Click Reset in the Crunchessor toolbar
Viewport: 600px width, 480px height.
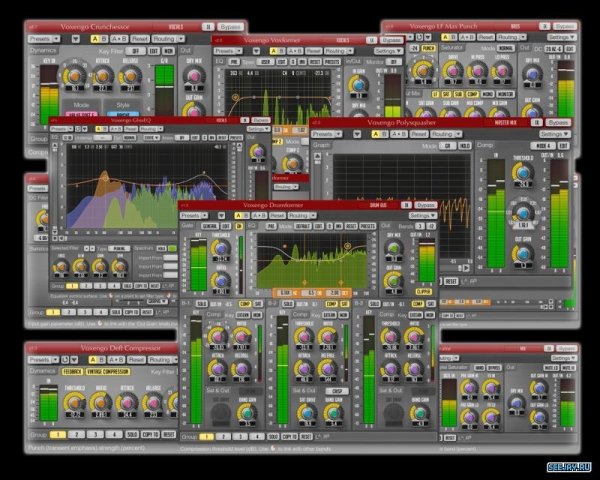(140, 39)
